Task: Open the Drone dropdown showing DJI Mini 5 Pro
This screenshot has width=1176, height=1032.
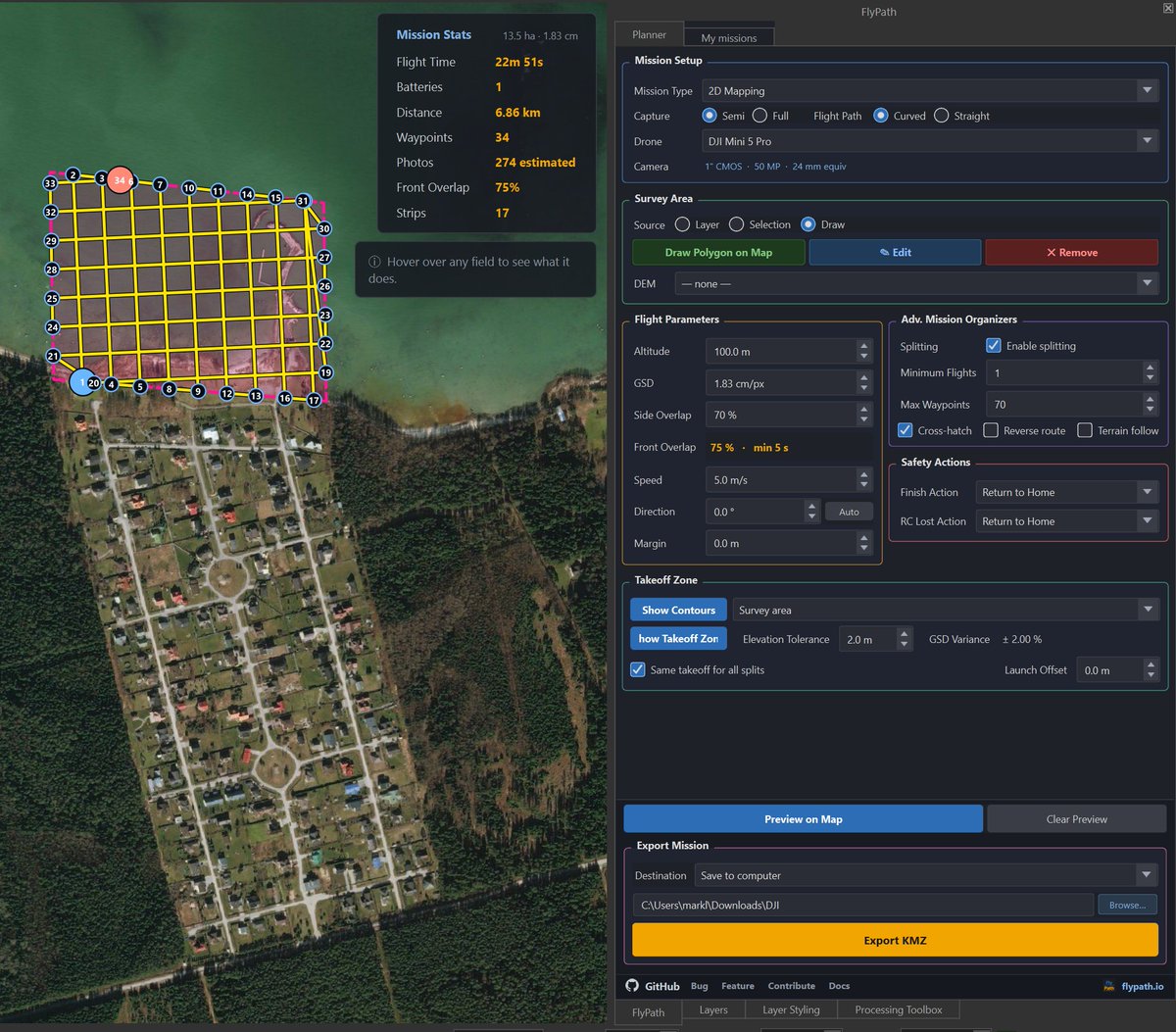Action: [931, 141]
